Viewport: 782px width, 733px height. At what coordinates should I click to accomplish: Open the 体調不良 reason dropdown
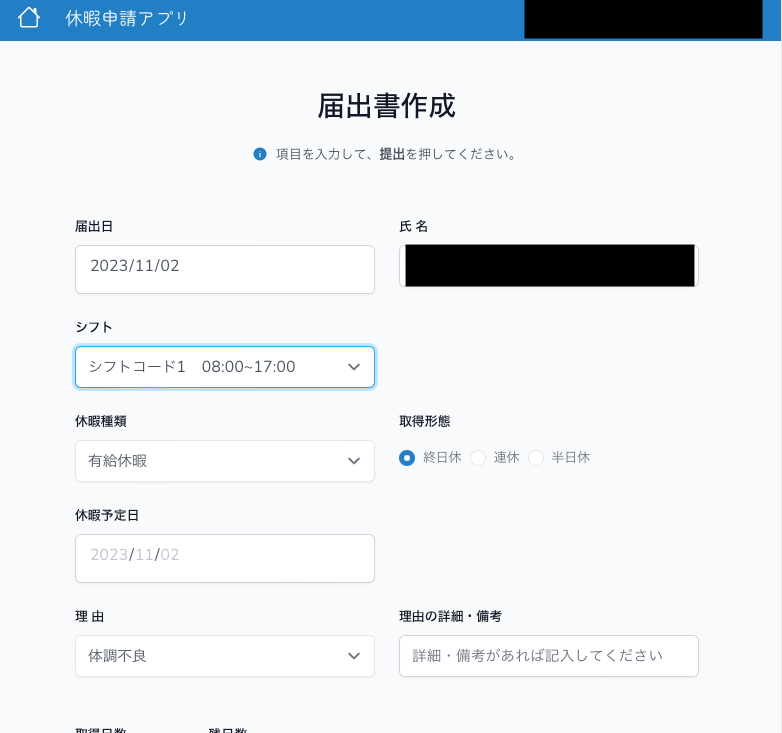210,656
